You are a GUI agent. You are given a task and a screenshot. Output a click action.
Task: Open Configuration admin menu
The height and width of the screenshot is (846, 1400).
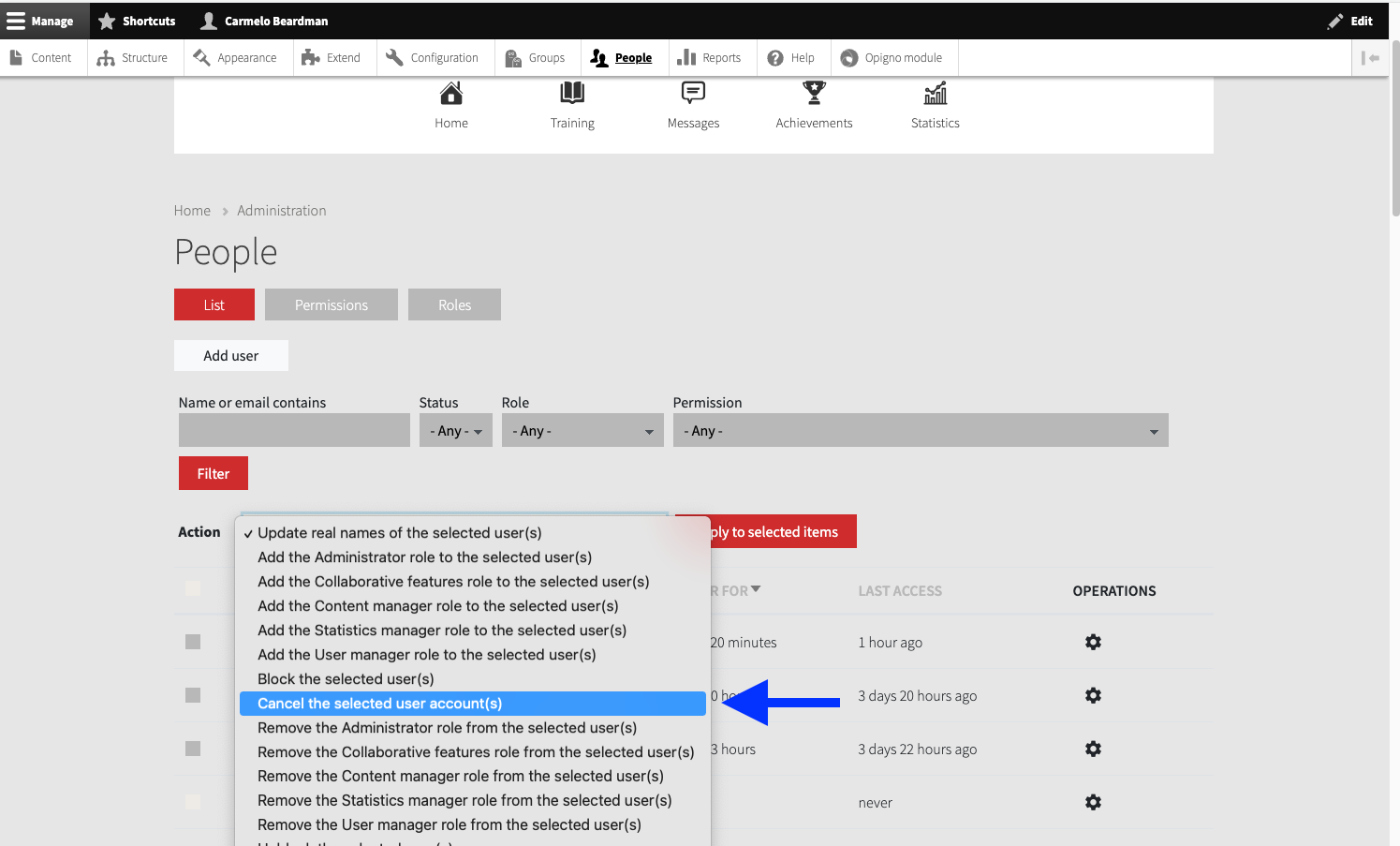[433, 57]
